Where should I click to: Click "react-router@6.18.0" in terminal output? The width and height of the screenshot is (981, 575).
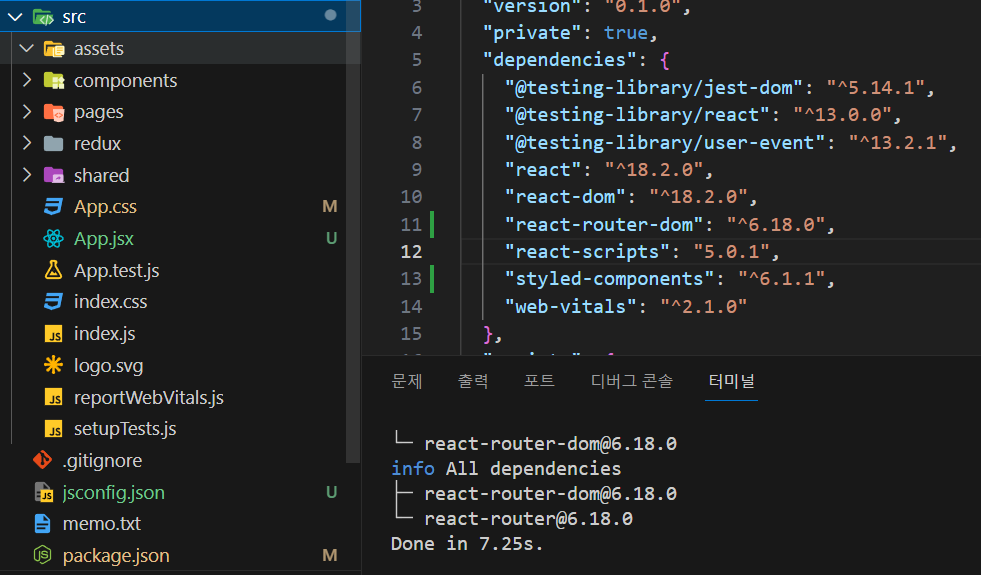click(529, 519)
